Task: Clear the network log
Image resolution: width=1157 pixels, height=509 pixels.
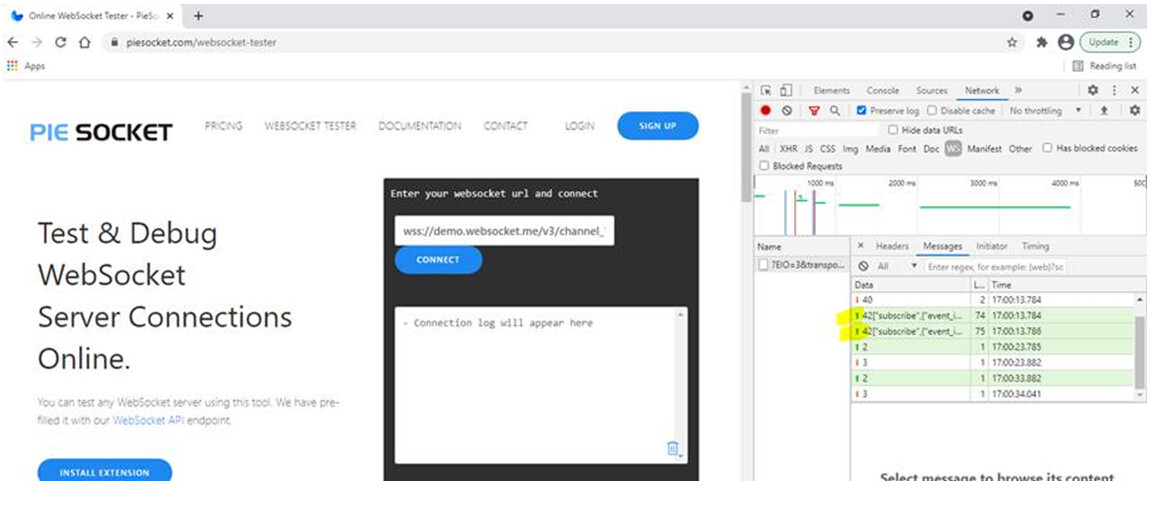Action: [787, 111]
